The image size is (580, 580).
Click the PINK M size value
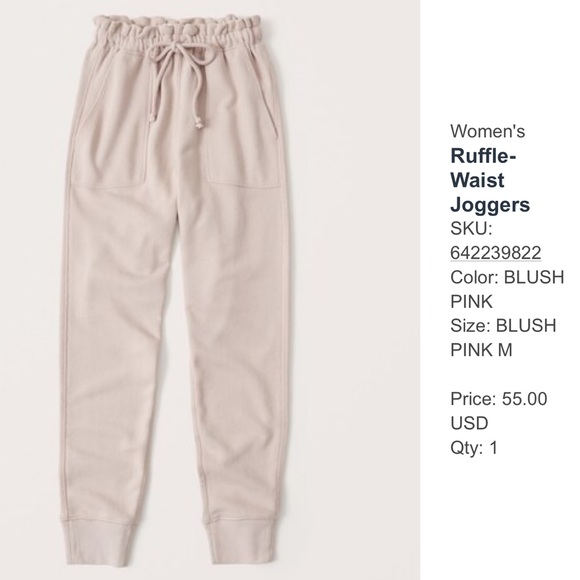pyautogui.click(x=481, y=350)
